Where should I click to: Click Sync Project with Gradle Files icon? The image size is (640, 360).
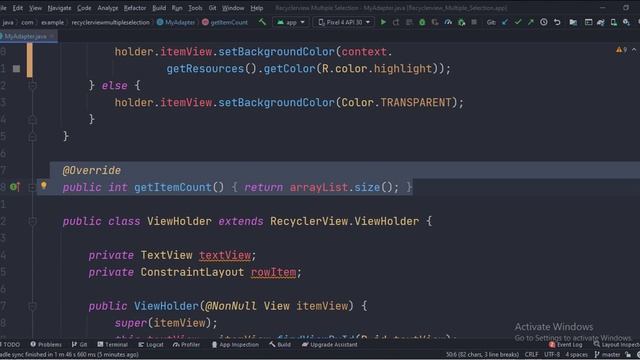(601, 22)
